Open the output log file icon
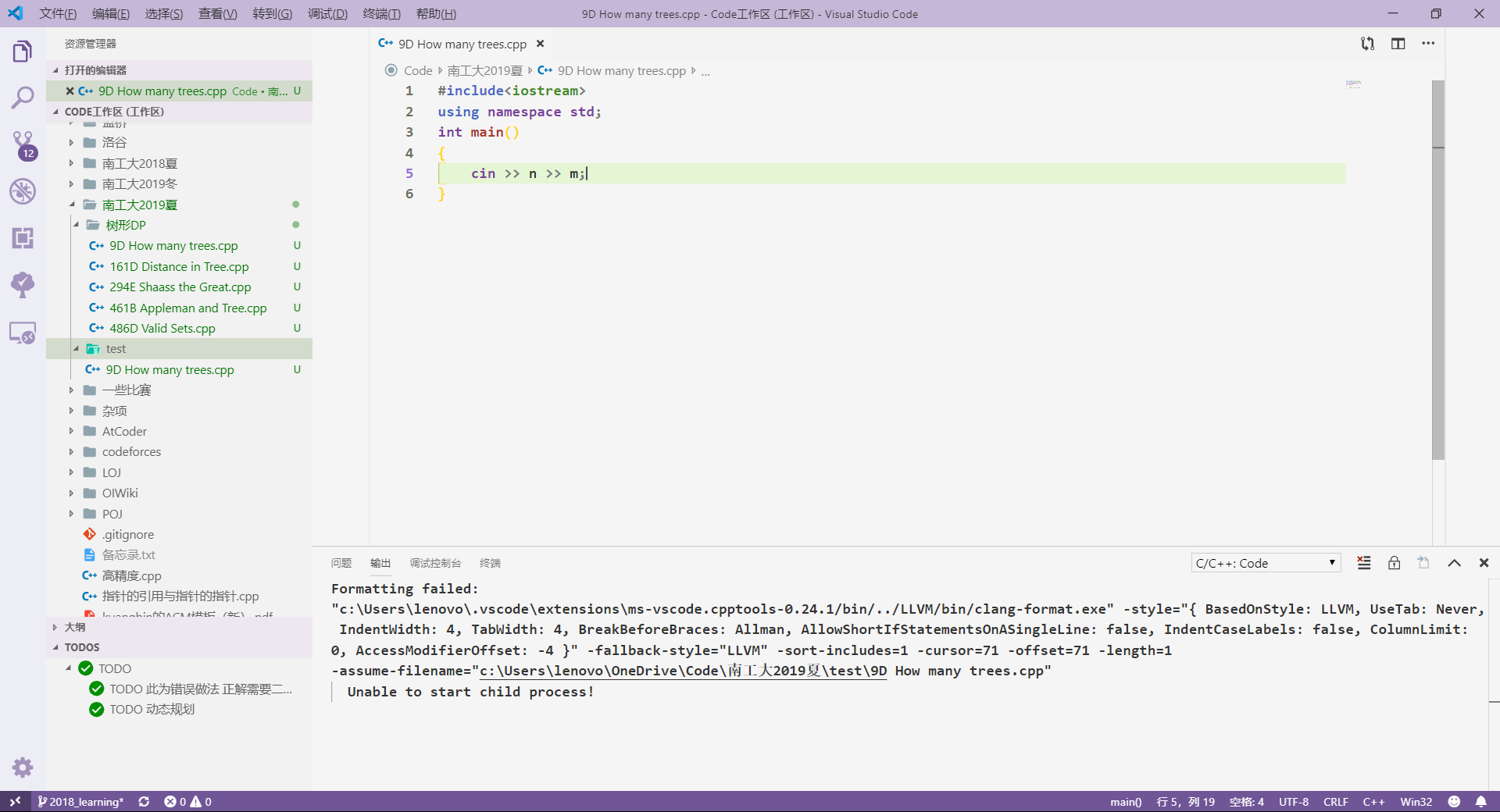This screenshot has width=1500, height=812. [x=1423, y=563]
